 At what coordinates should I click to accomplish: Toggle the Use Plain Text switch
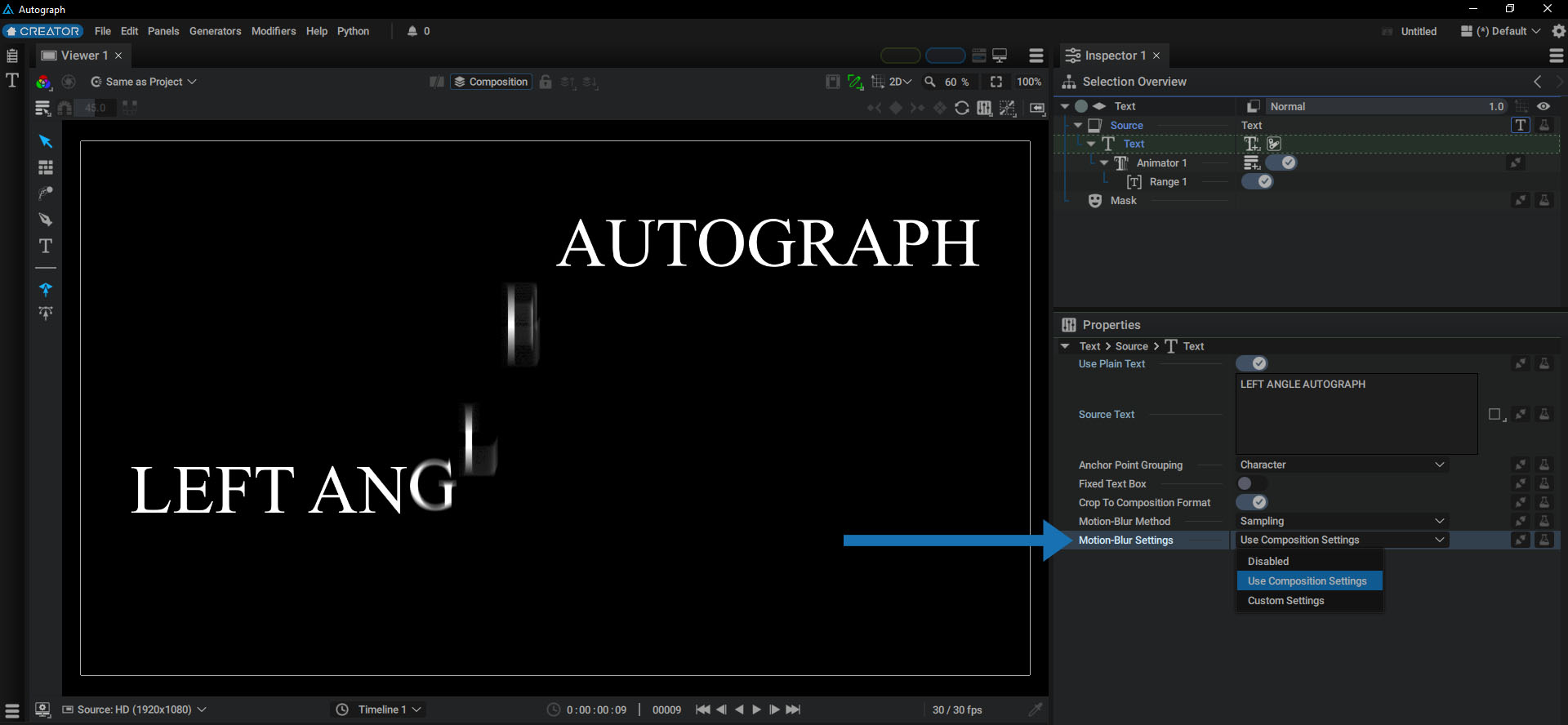[1252, 363]
